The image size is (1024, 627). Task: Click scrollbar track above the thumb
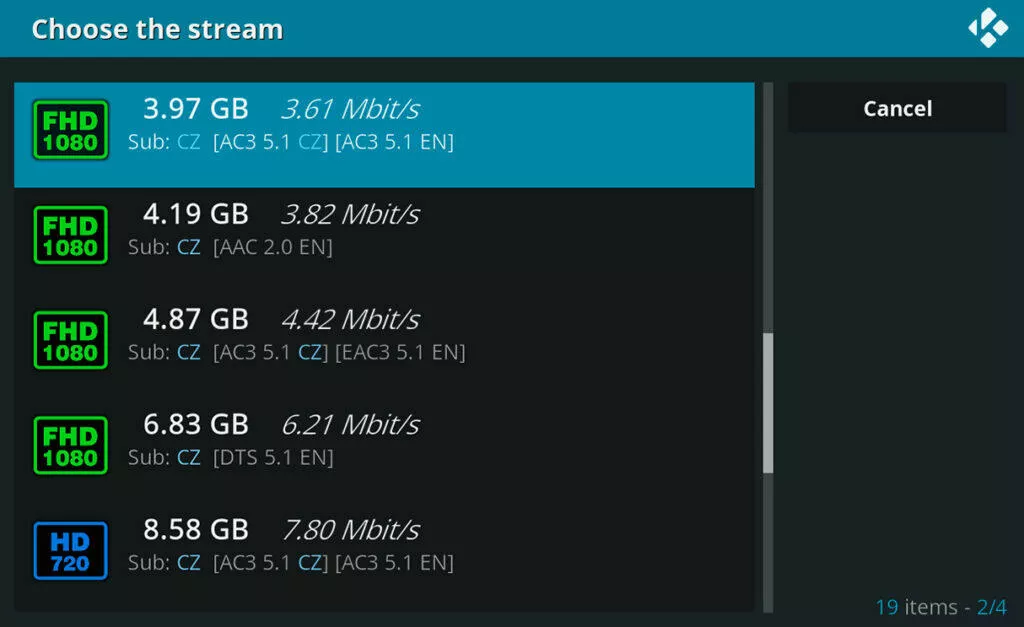[x=768, y=208]
